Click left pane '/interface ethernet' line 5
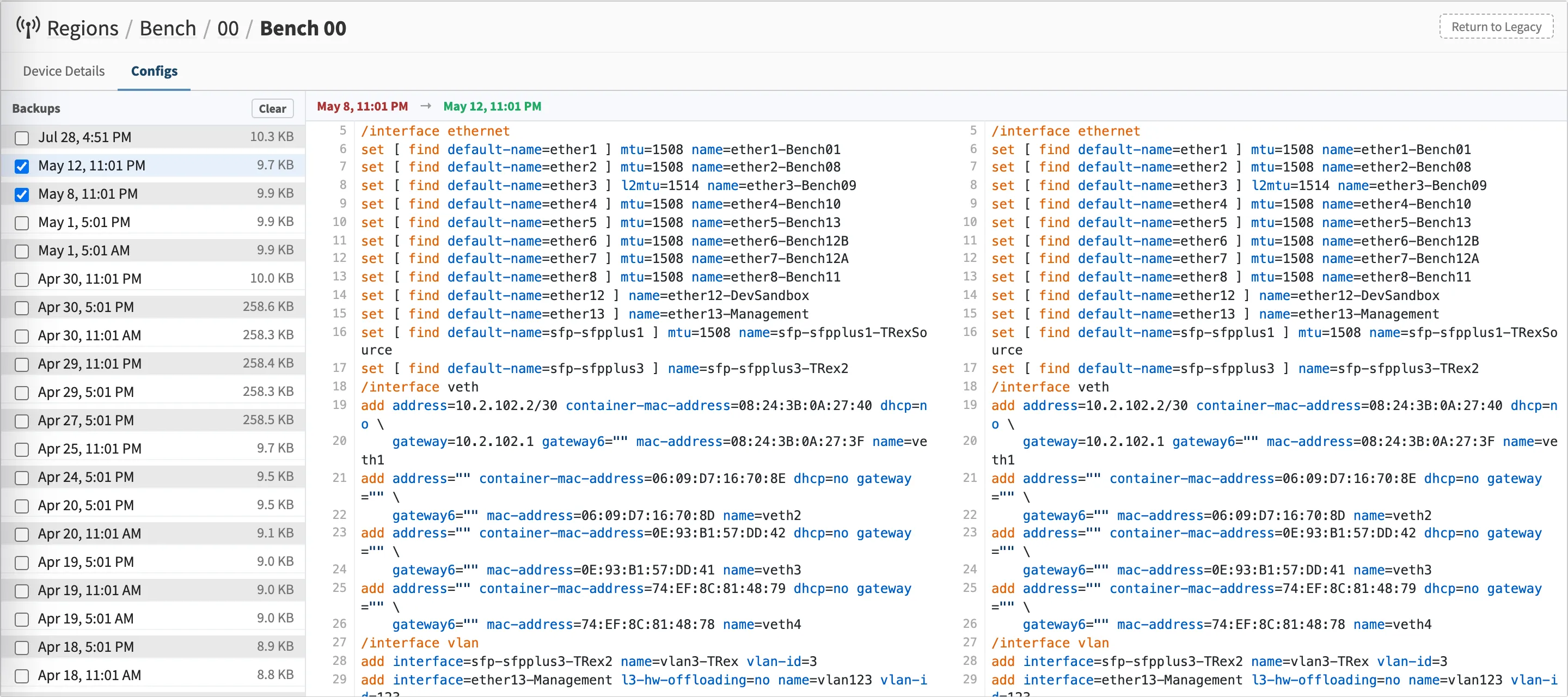This screenshot has width=1568, height=697. [435, 131]
